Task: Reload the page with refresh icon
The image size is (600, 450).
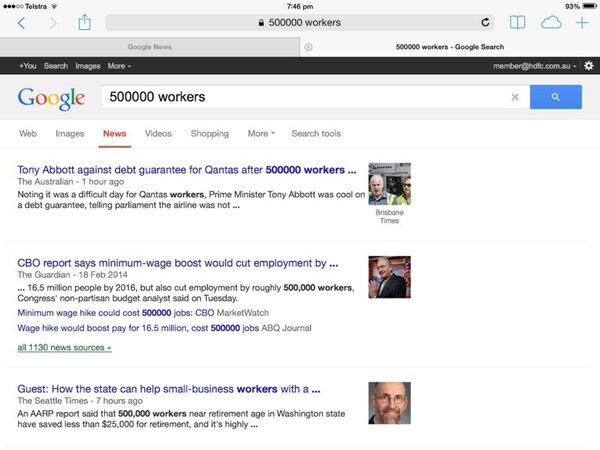Action: [486, 22]
